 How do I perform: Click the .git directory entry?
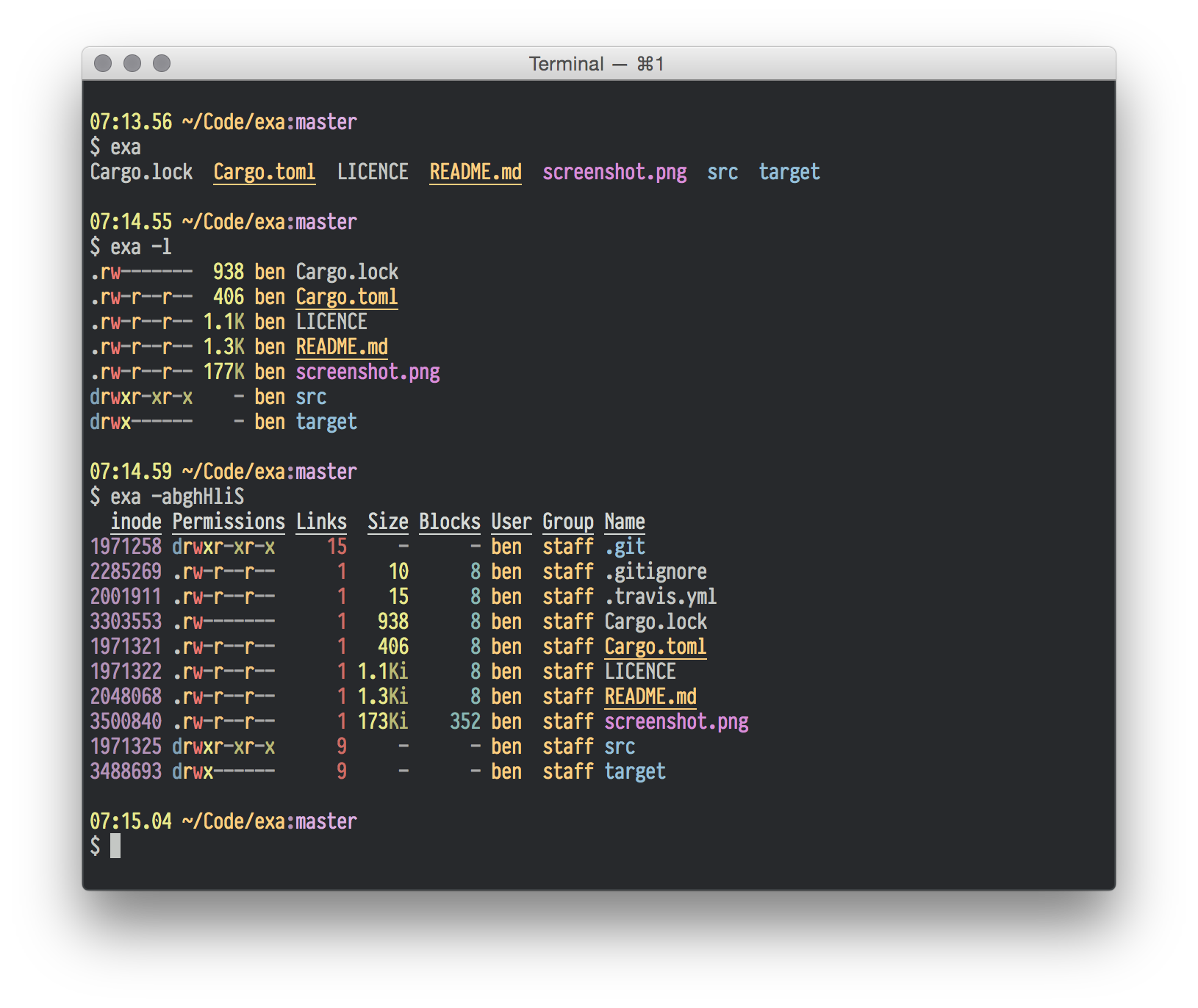[625, 547]
